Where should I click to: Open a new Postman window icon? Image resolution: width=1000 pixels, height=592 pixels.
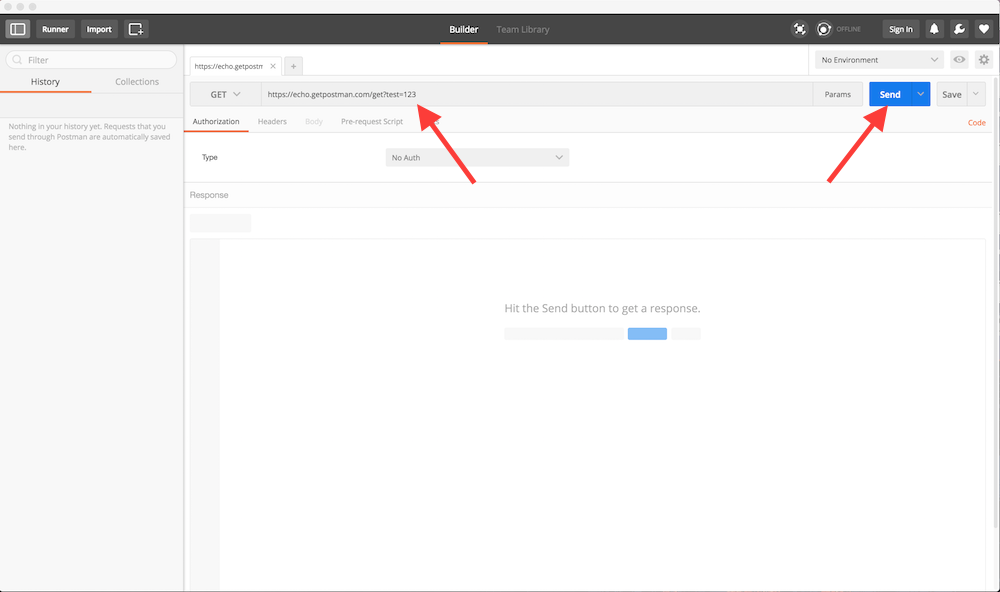(136, 29)
